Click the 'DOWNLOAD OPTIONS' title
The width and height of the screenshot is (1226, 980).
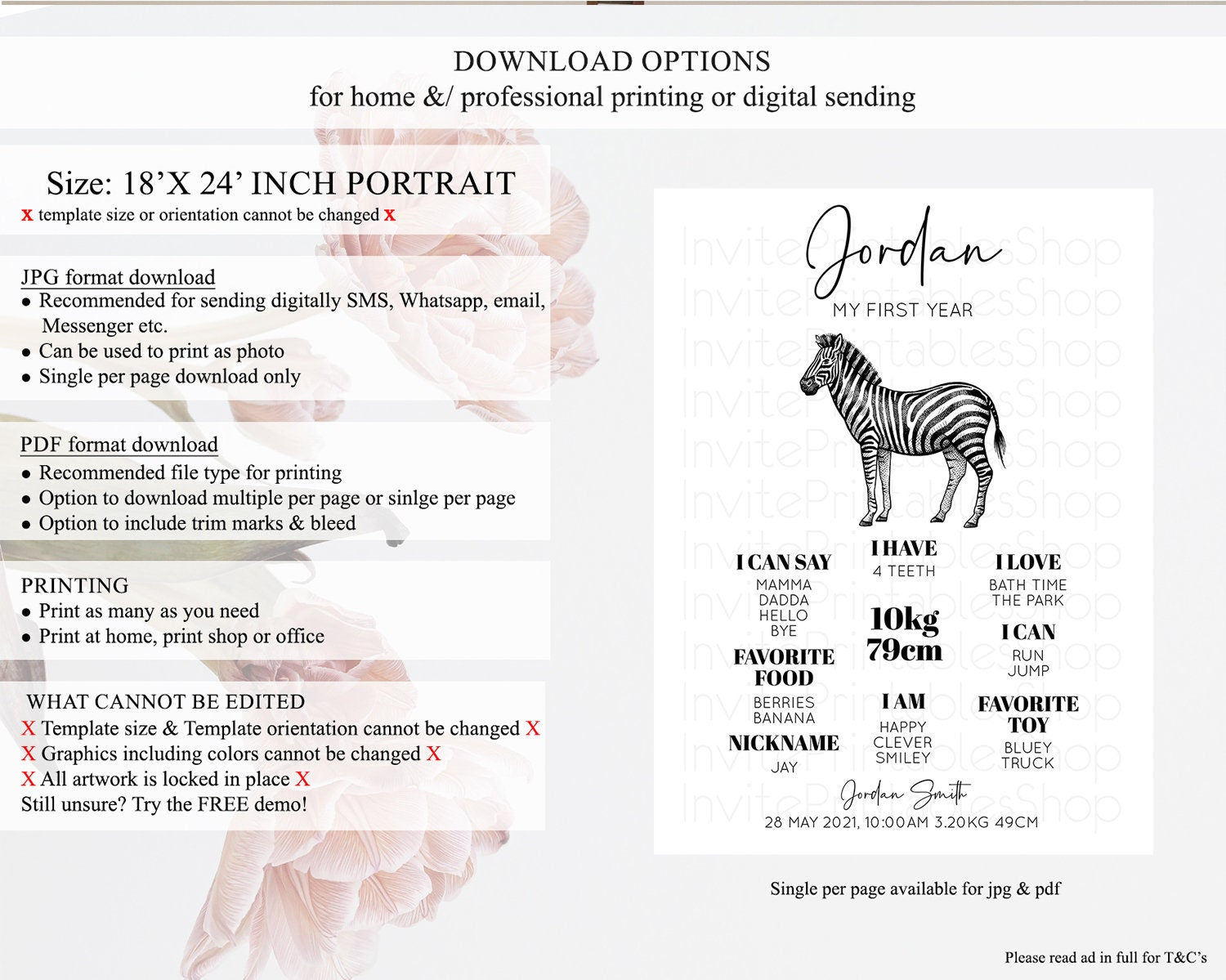(x=611, y=61)
